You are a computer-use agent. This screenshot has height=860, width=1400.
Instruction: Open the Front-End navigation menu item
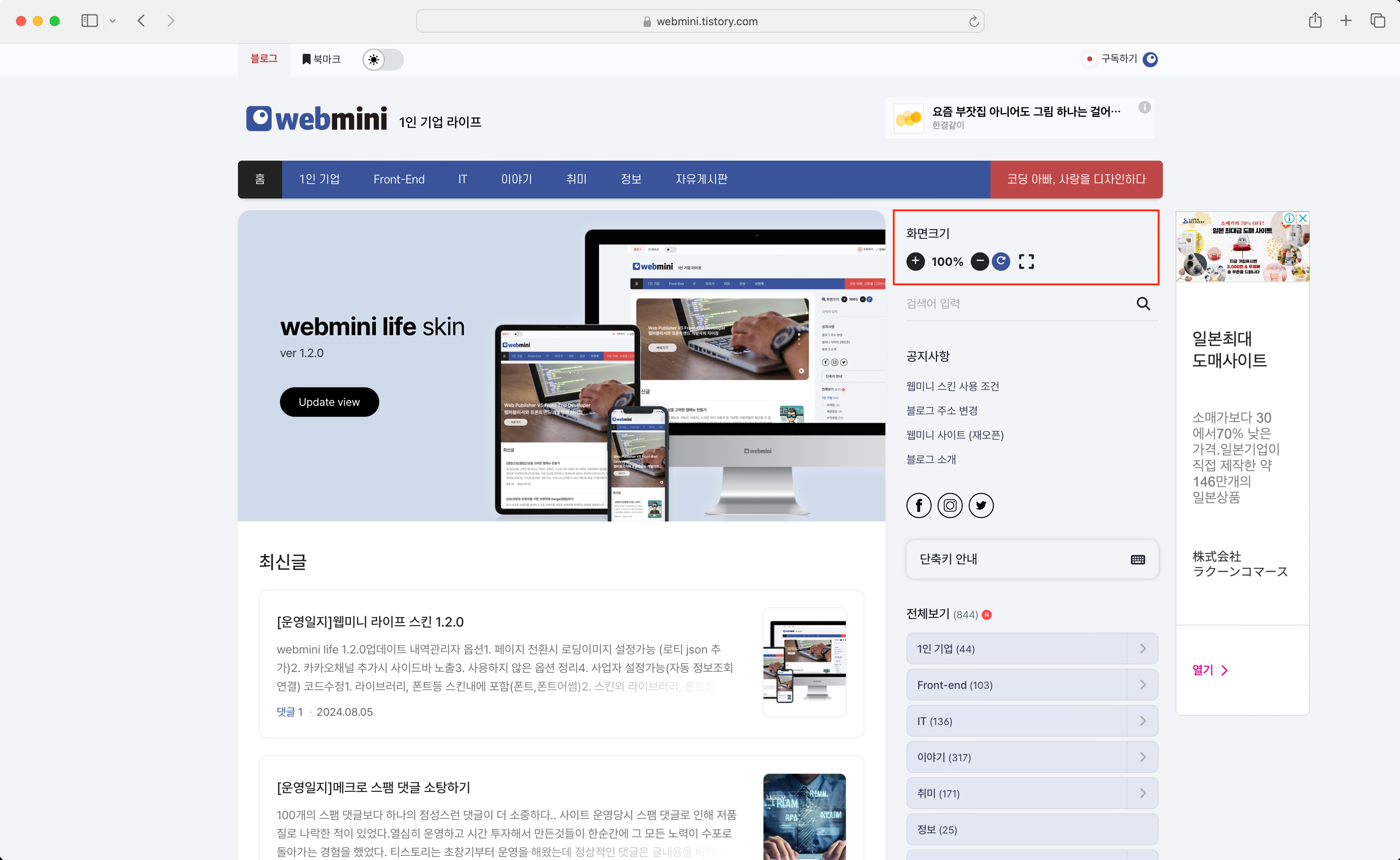(x=399, y=179)
